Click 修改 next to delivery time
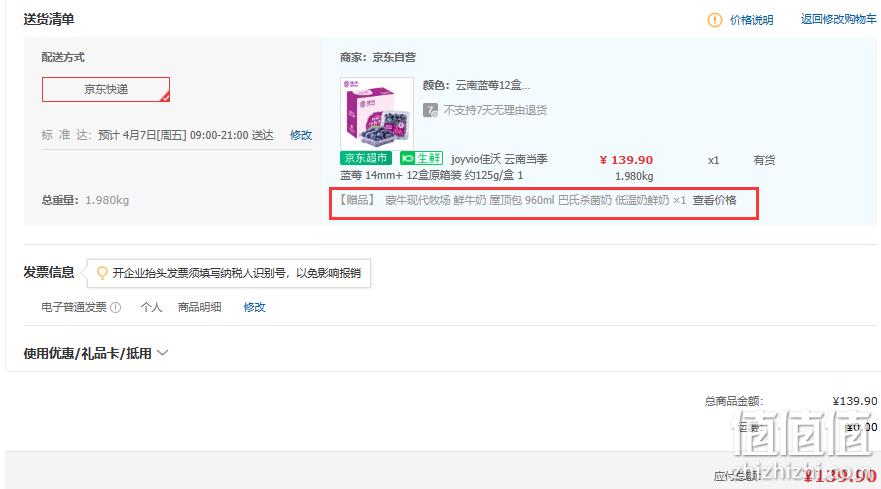Screen dimensions: 881x489 301,135
